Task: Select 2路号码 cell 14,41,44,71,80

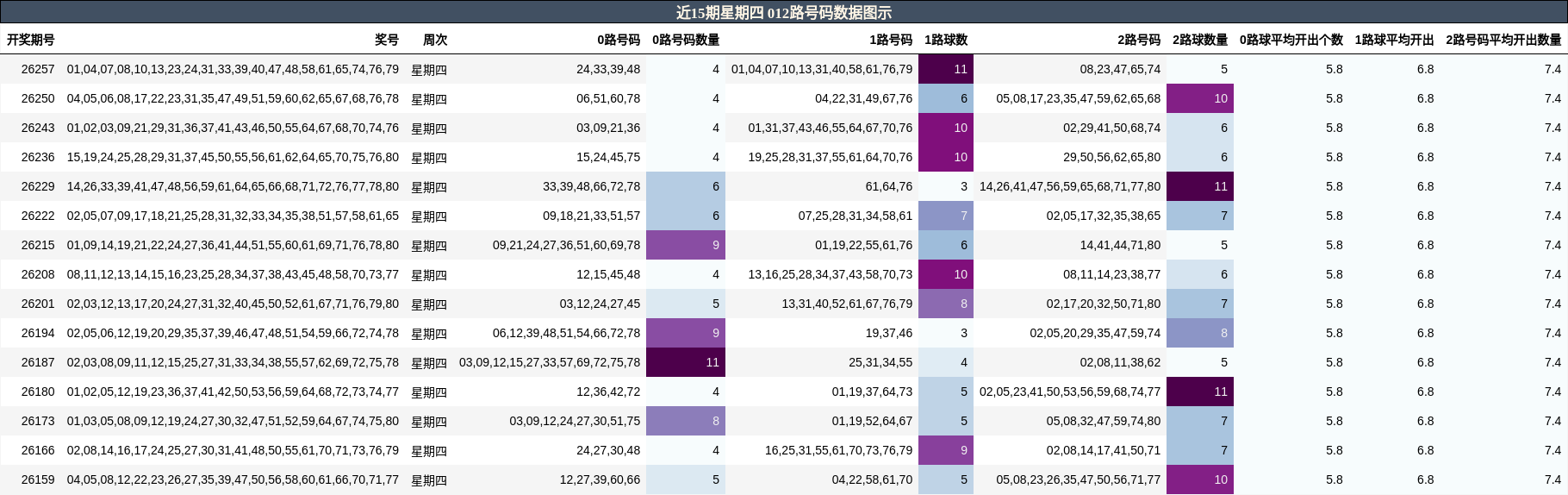Action: 1120,245
